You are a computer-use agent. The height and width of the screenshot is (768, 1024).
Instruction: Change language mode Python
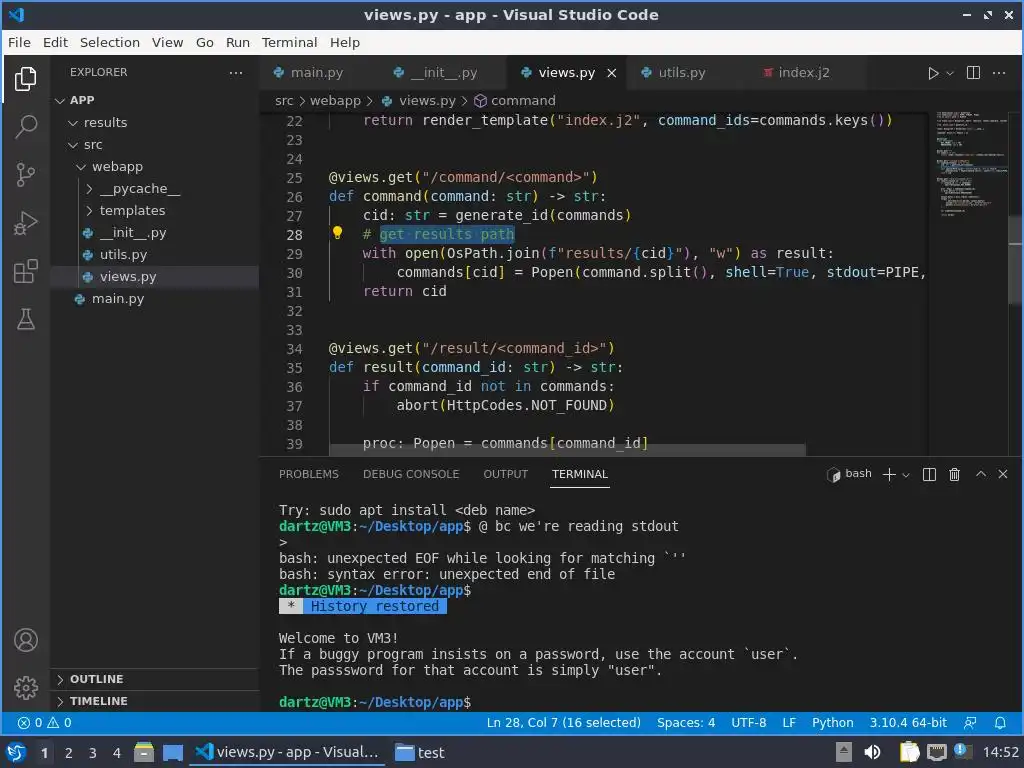(x=833, y=723)
